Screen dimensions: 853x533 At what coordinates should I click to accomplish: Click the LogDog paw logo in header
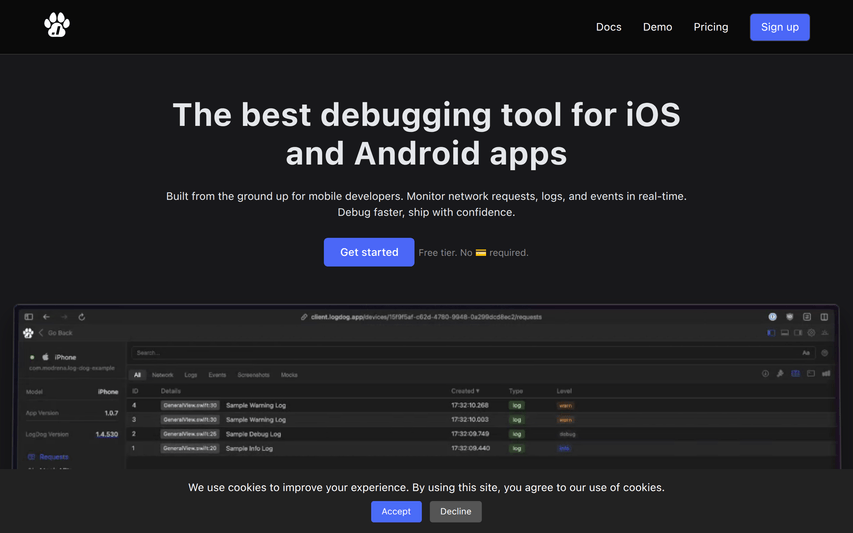click(57, 25)
